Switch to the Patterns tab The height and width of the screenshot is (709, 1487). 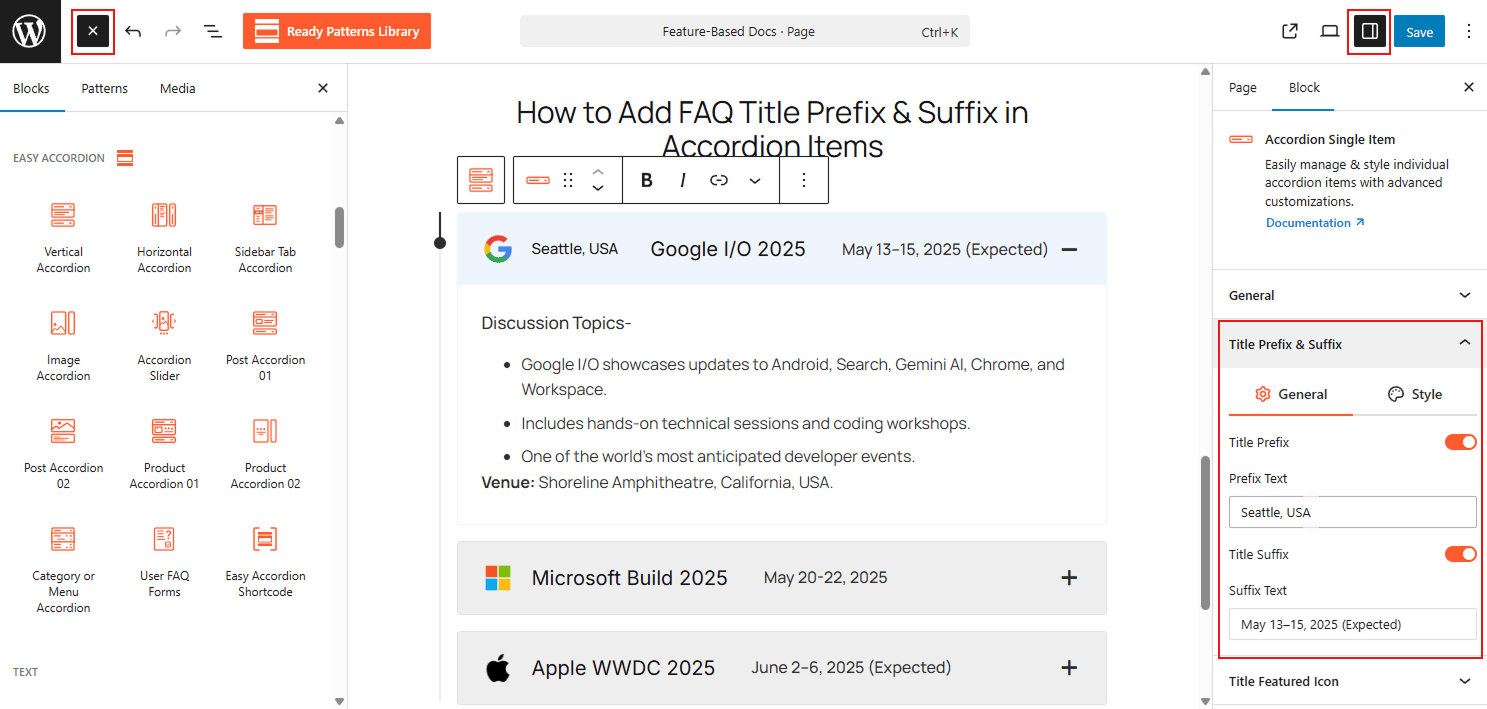pos(104,88)
